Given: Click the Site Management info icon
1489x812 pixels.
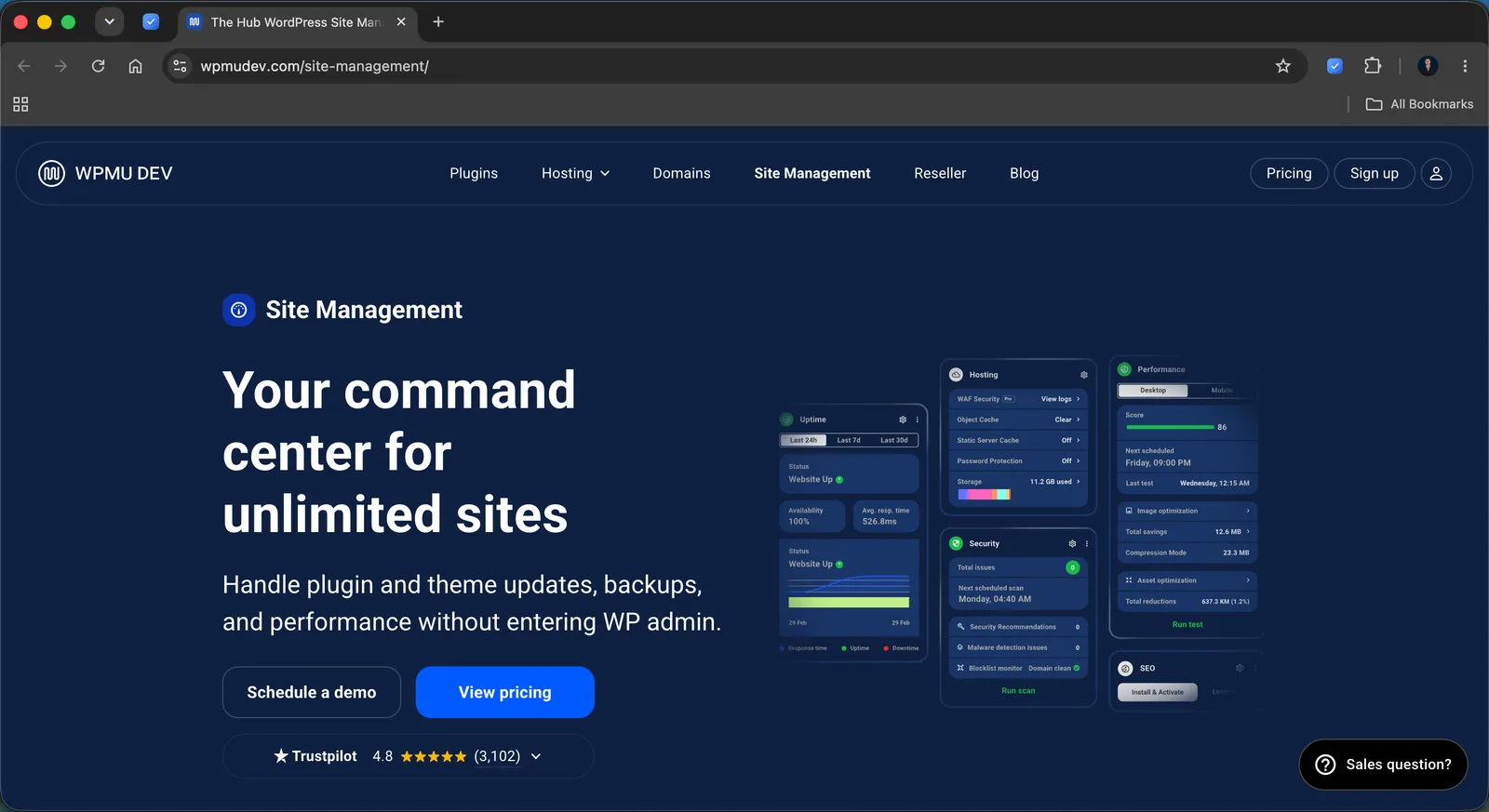Looking at the screenshot, I should coord(239,310).
